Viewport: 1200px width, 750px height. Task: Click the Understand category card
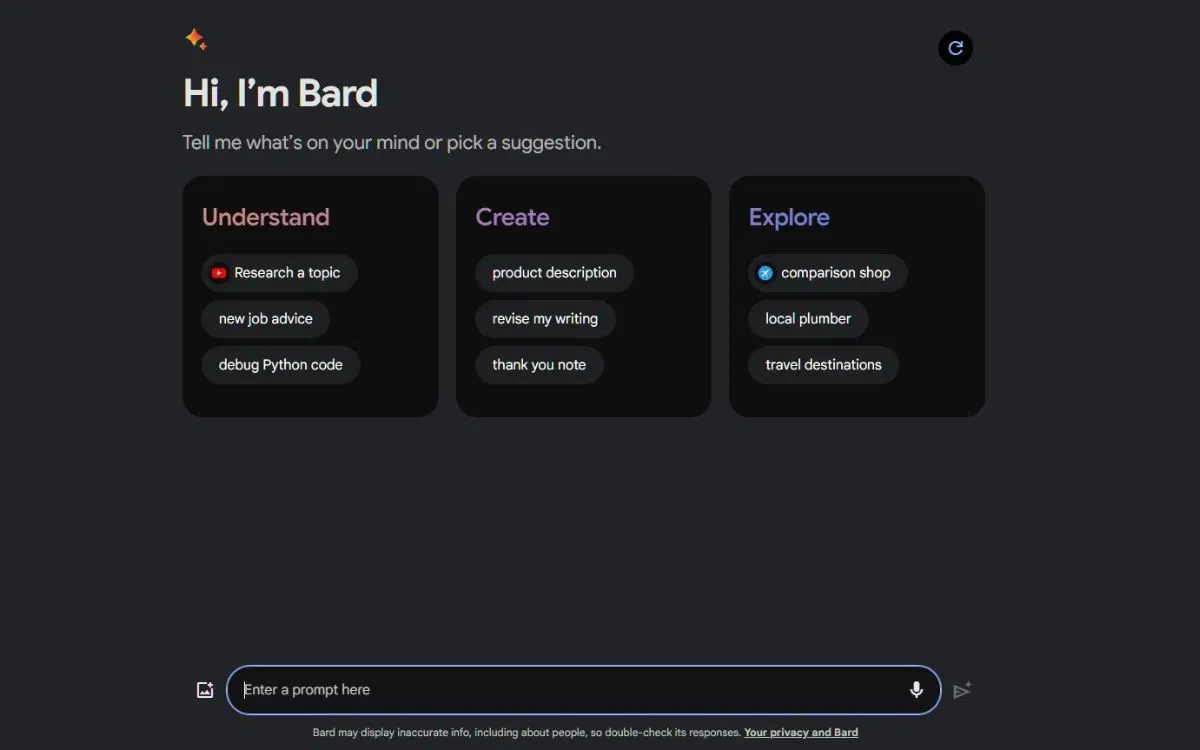click(x=310, y=296)
